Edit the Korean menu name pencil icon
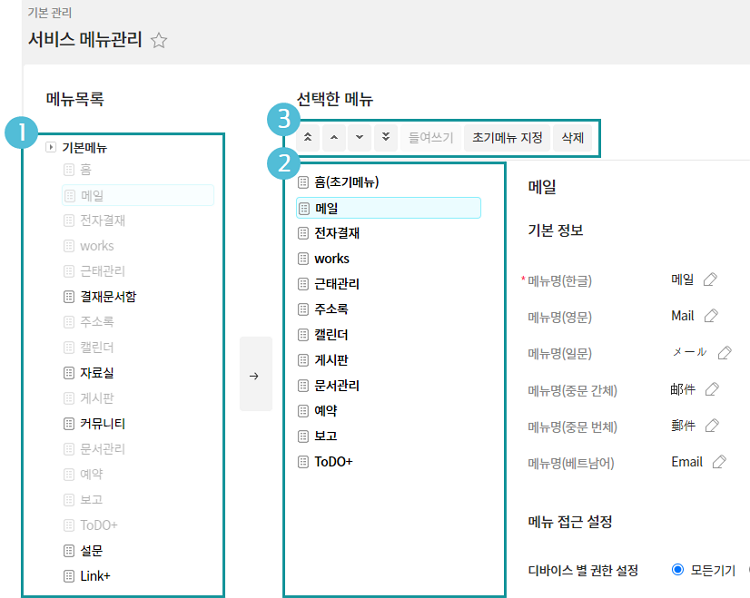 tap(710, 280)
